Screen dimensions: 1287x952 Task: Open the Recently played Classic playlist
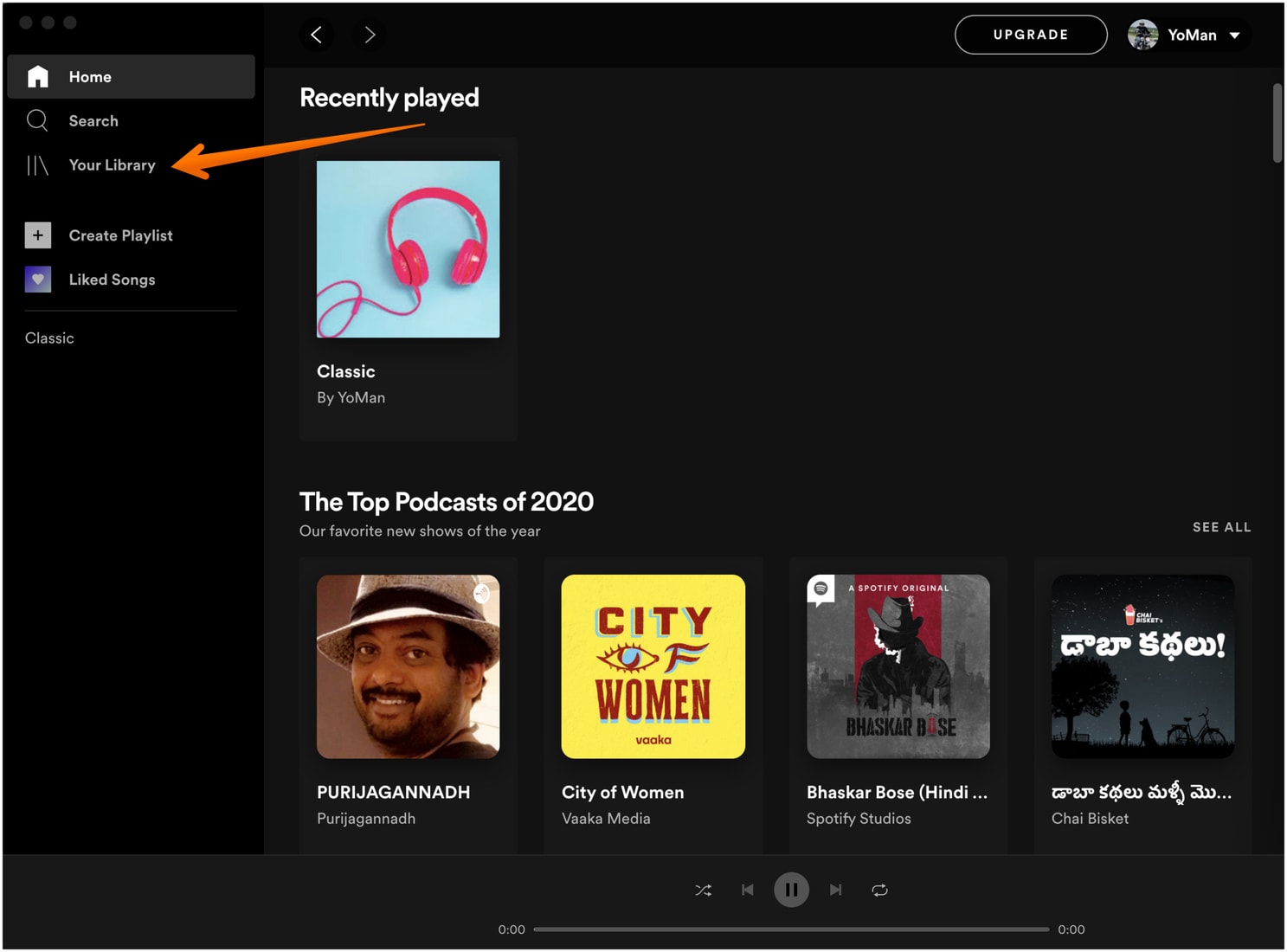(407, 248)
